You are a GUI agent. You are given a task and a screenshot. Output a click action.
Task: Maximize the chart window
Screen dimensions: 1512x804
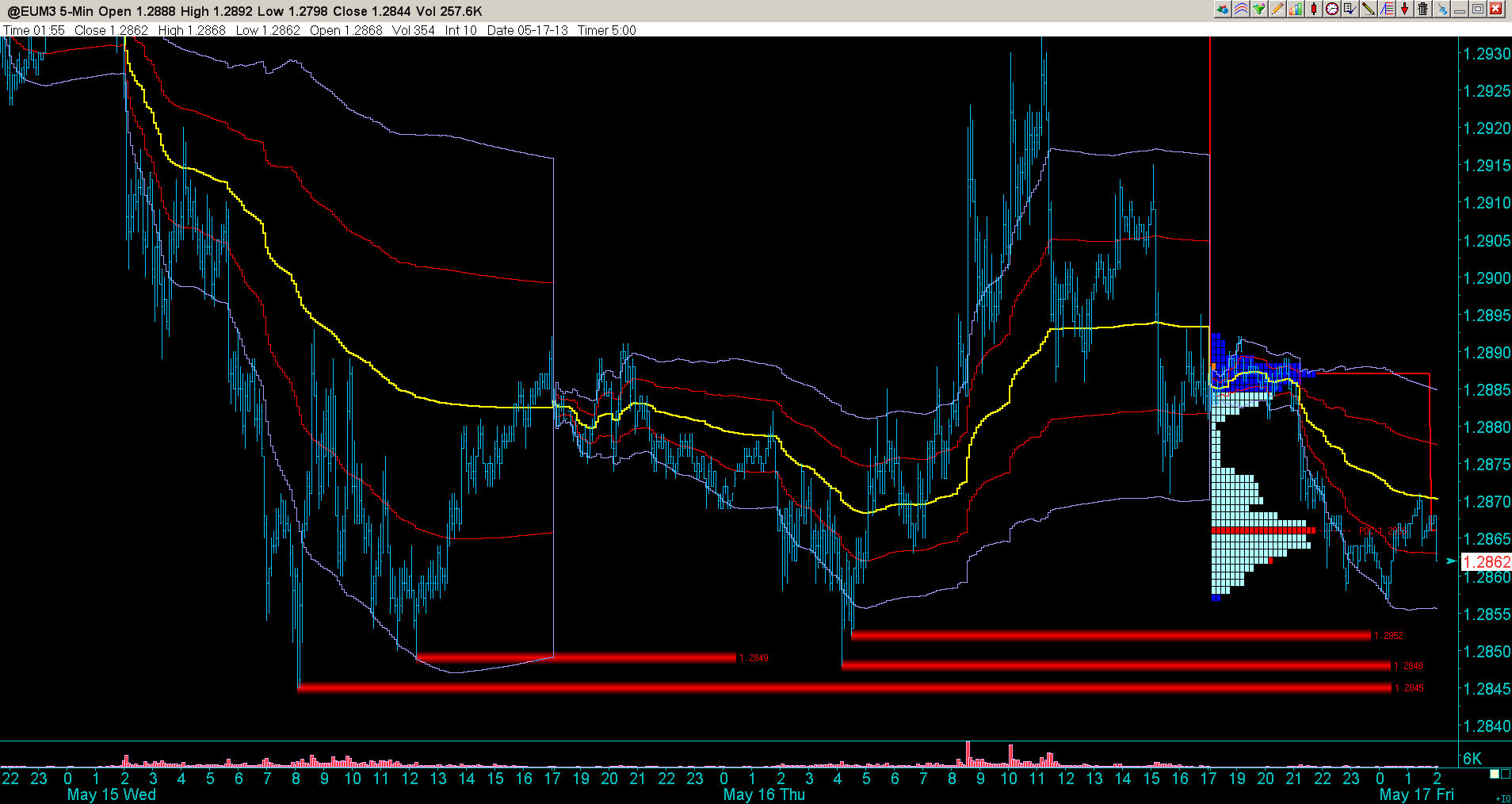pyautogui.click(x=1478, y=9)
